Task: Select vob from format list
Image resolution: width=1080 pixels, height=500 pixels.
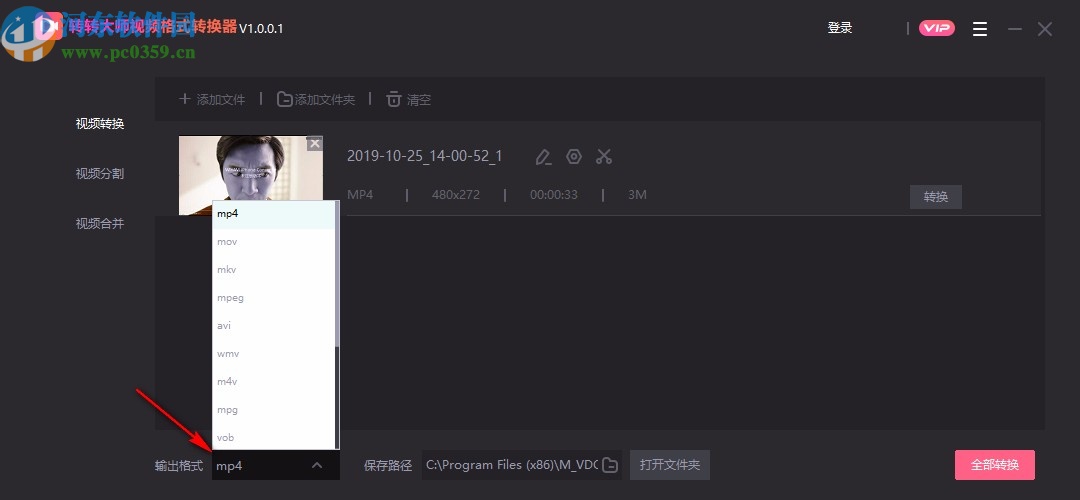Action: 273,437
